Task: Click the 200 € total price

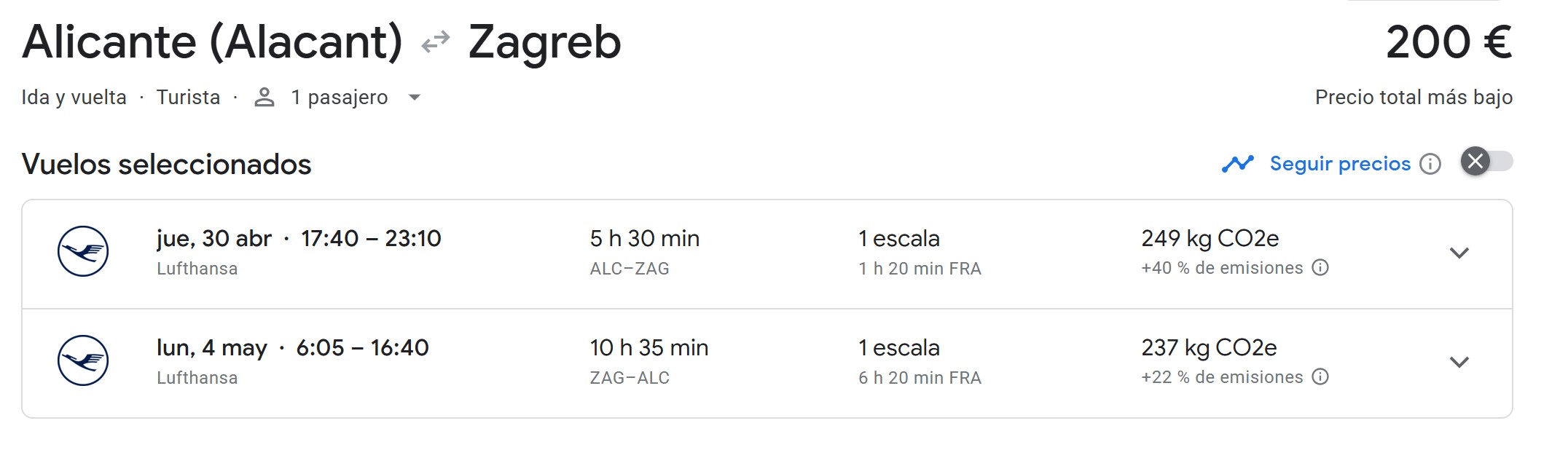Action: [x=1449, y=42]
